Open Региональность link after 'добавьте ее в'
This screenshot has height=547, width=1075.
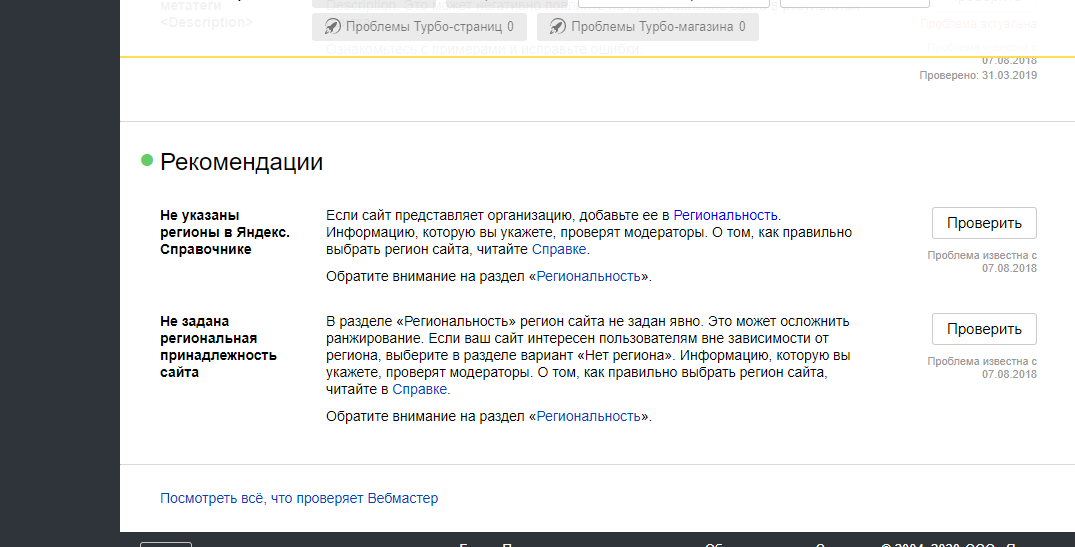(725, 215)
